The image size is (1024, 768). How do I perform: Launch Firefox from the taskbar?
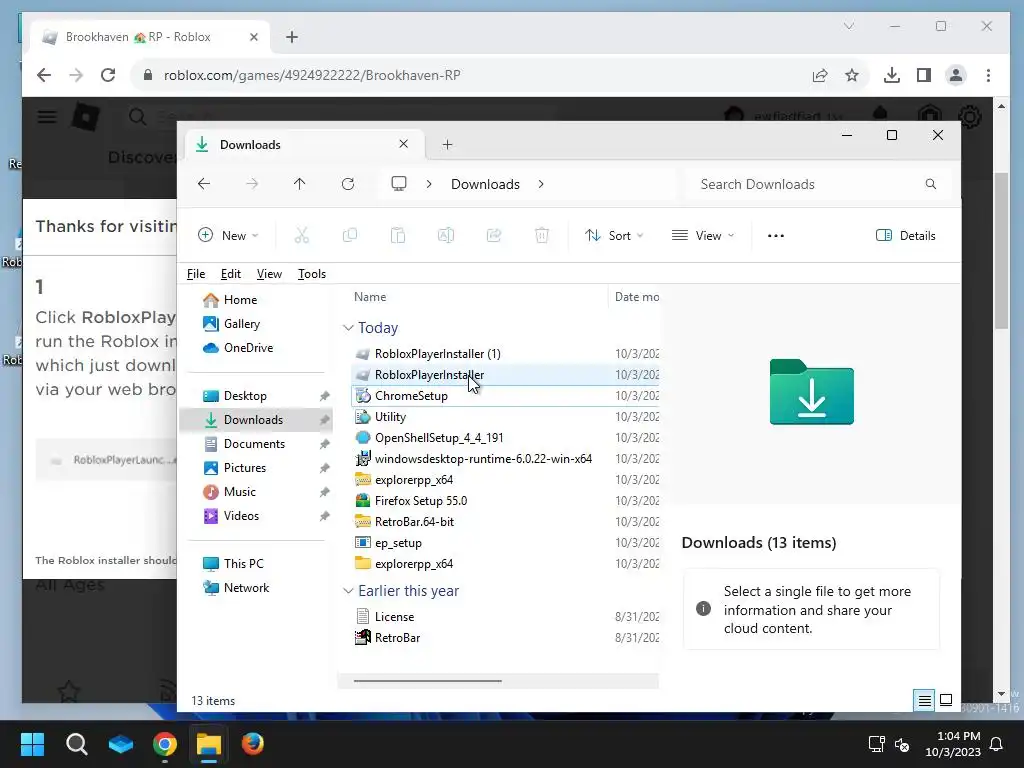click(253, 744)
